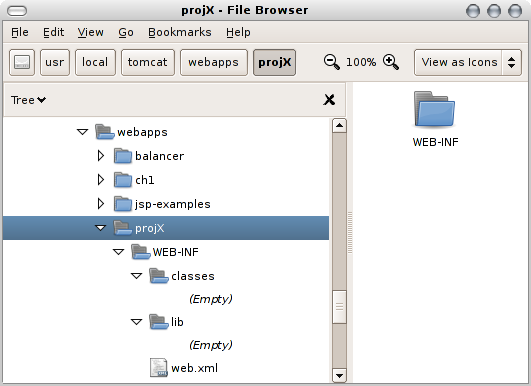Collapse the lib tree node
This screenshot has height=386, width=531.
coord(136,322)
